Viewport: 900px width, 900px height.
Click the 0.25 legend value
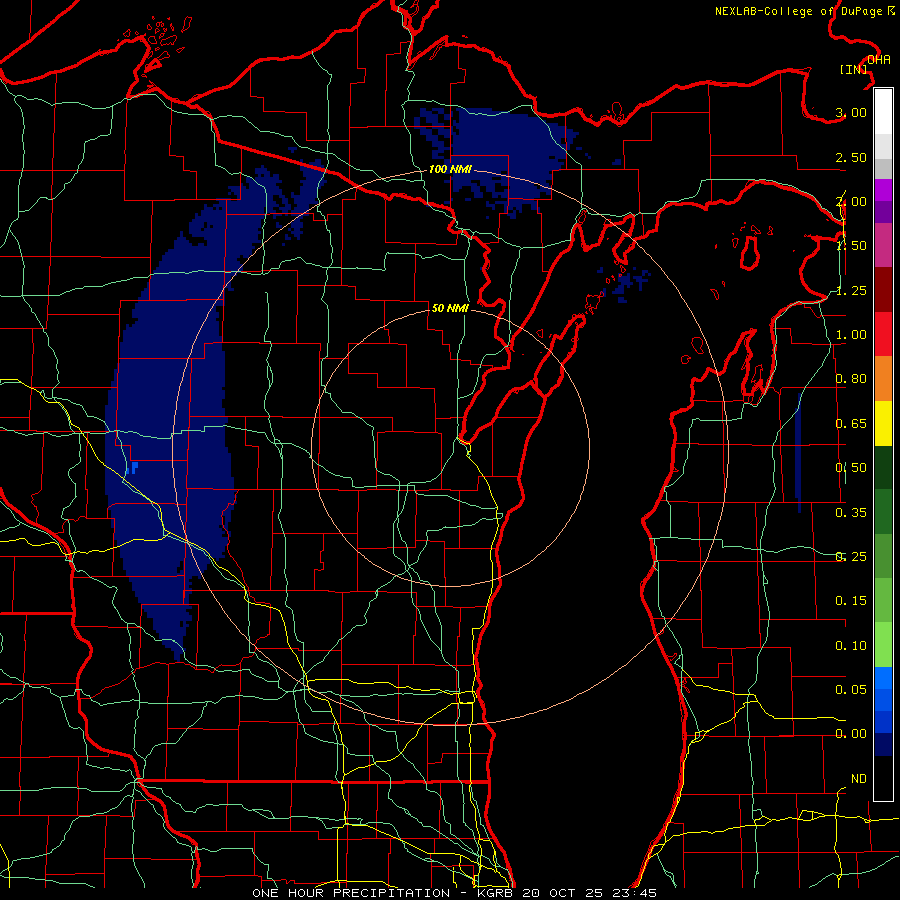[851, 557]
